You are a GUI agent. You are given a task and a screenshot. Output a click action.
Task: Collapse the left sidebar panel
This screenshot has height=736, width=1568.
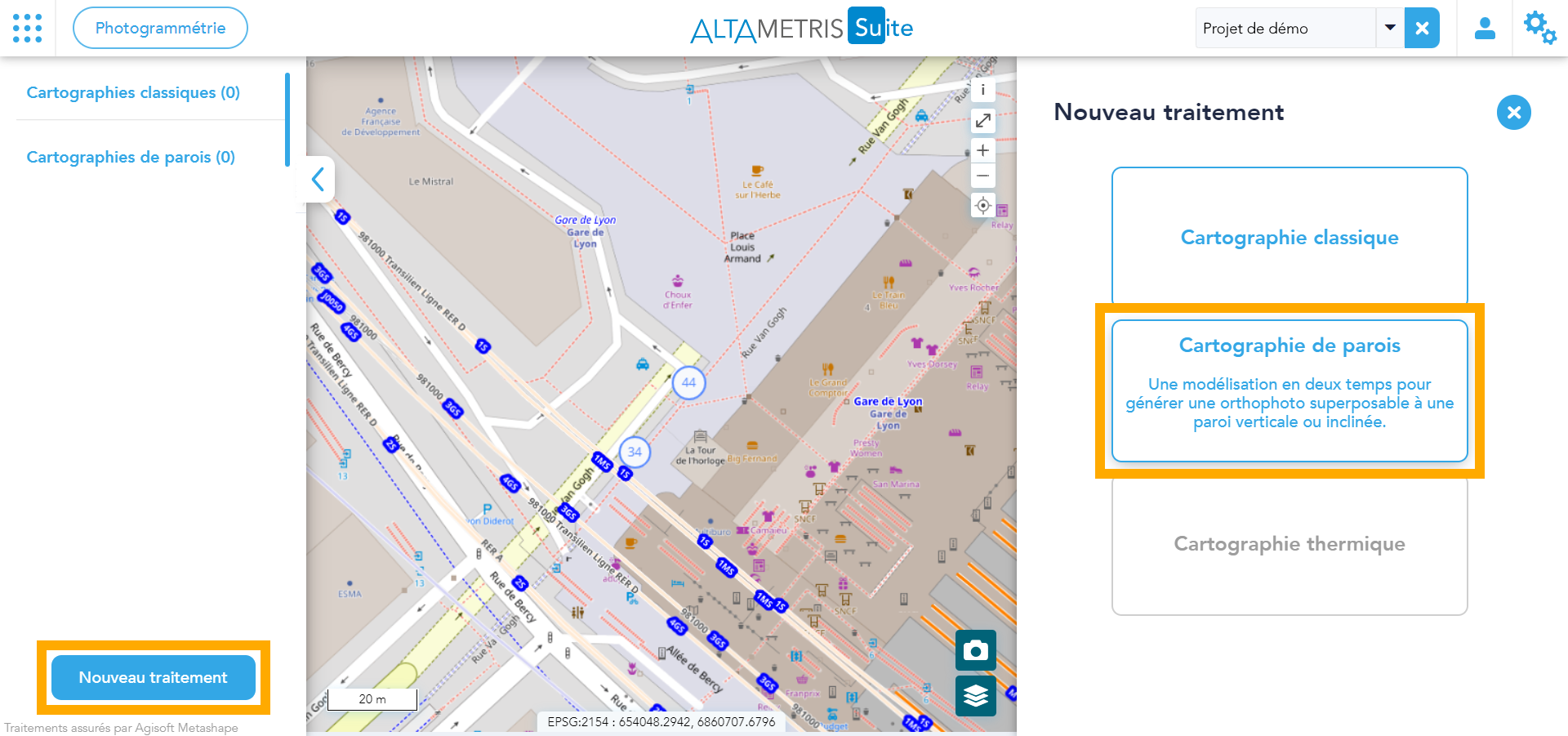click(x=318, y=179)
